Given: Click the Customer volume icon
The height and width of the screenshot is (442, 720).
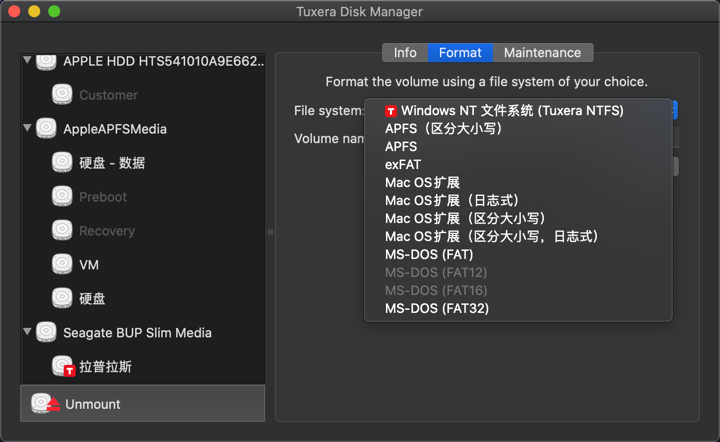Looking at the screenshot, I should (62, 94).
